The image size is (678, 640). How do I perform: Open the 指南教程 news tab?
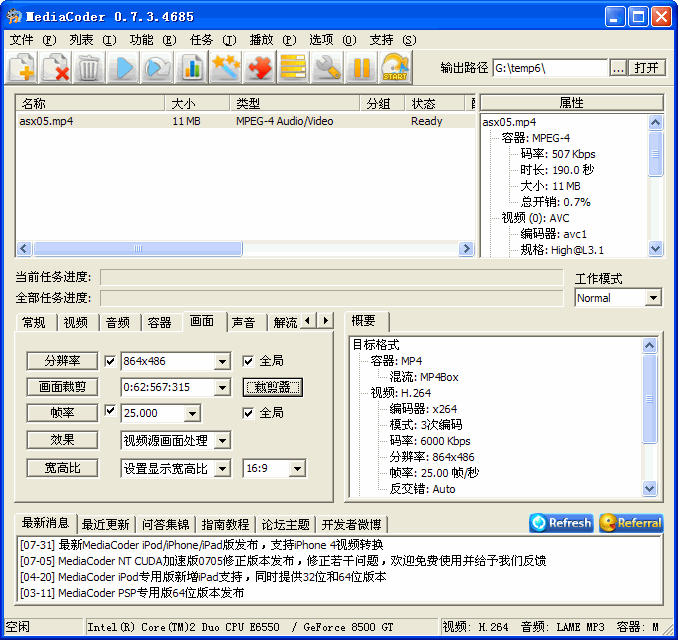[225, 525]
